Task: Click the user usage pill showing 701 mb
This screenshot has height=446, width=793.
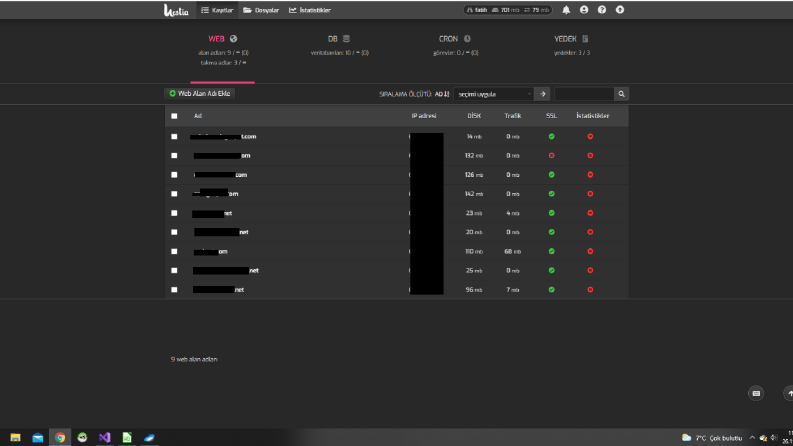Action: 507,10
